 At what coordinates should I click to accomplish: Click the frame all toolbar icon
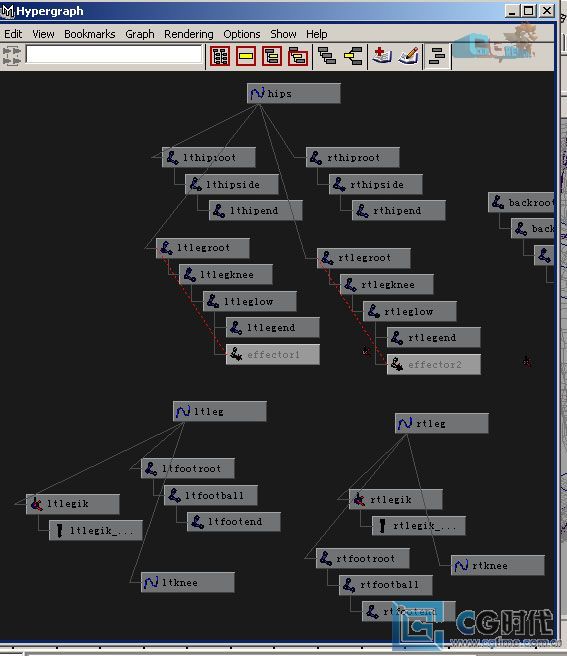click(220, 56)
